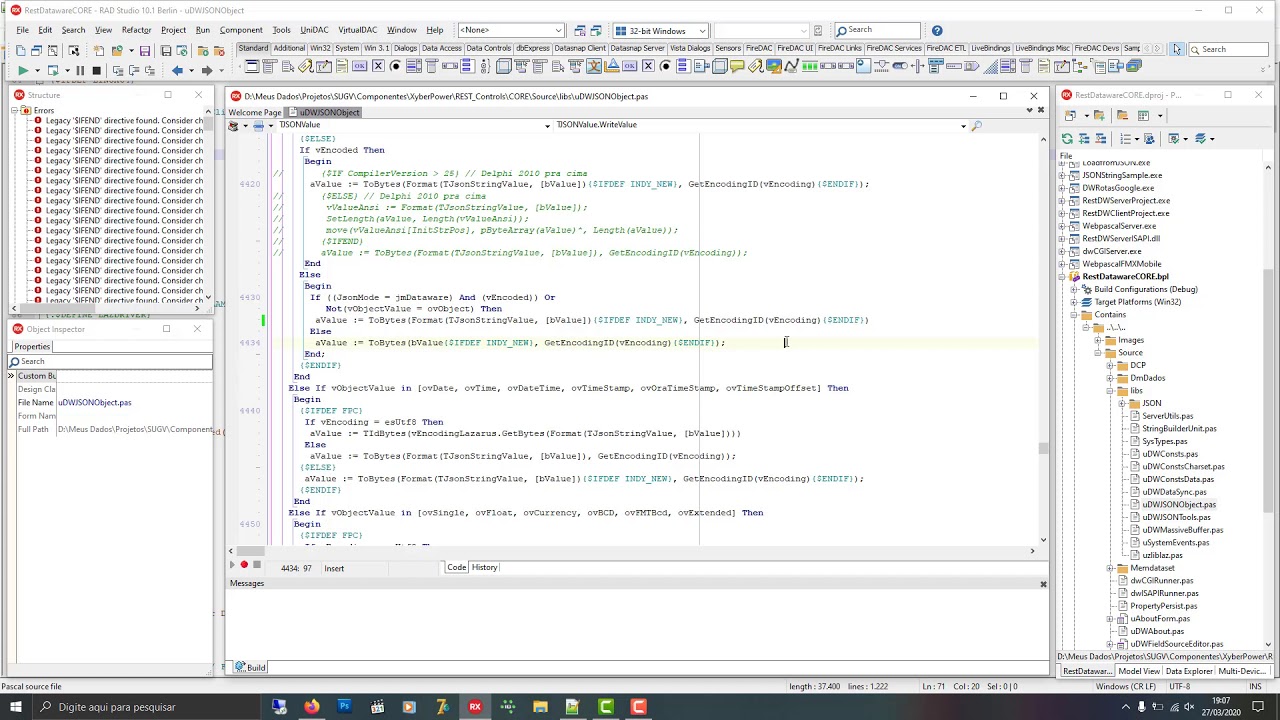Expand the Images folder in project tree
This screenshot has width=1280, height=720.
point(1098,340)
